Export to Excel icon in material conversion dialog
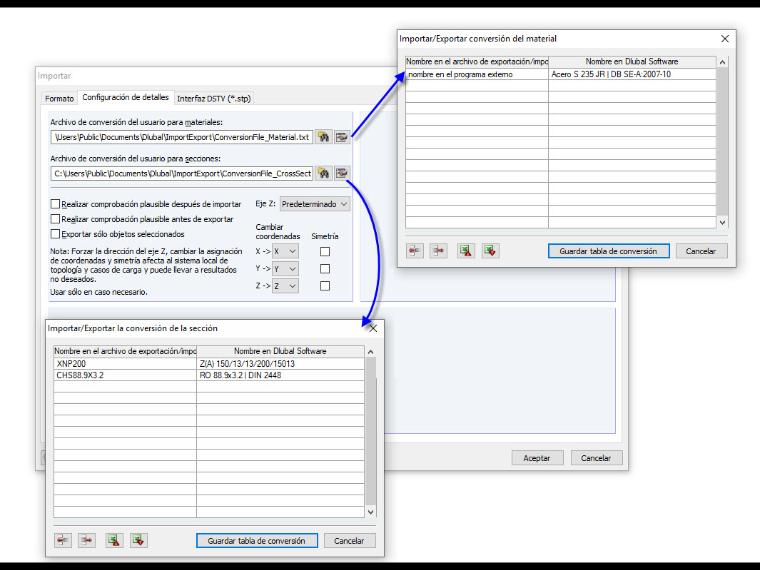 tap(466, 251)
